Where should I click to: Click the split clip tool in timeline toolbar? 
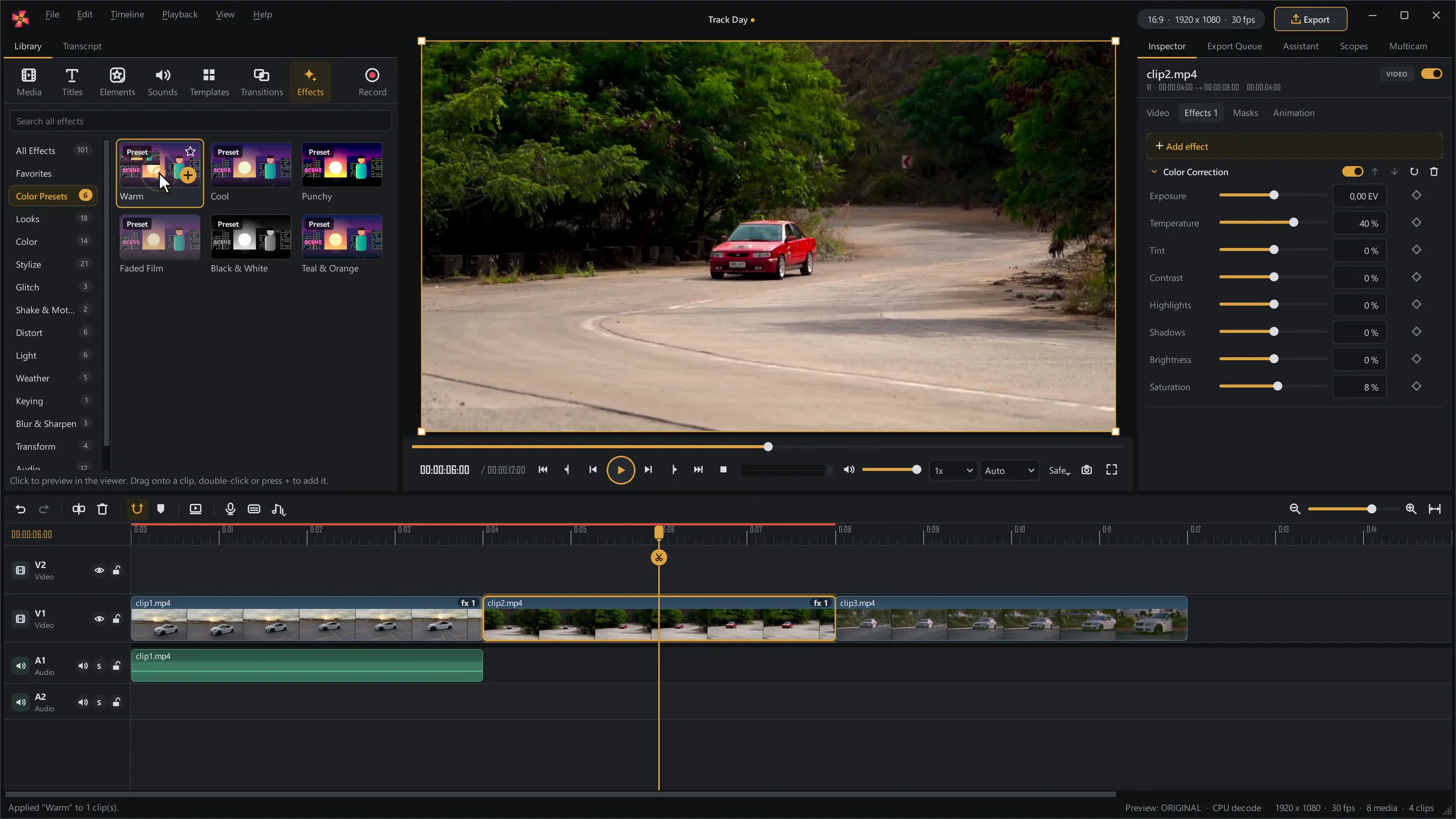point(78,509)
